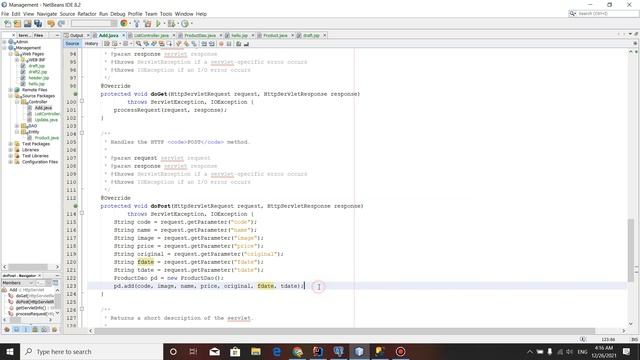Expand the WEB-INF folder
Screen dimensions: 640x360
click(17, 60)
